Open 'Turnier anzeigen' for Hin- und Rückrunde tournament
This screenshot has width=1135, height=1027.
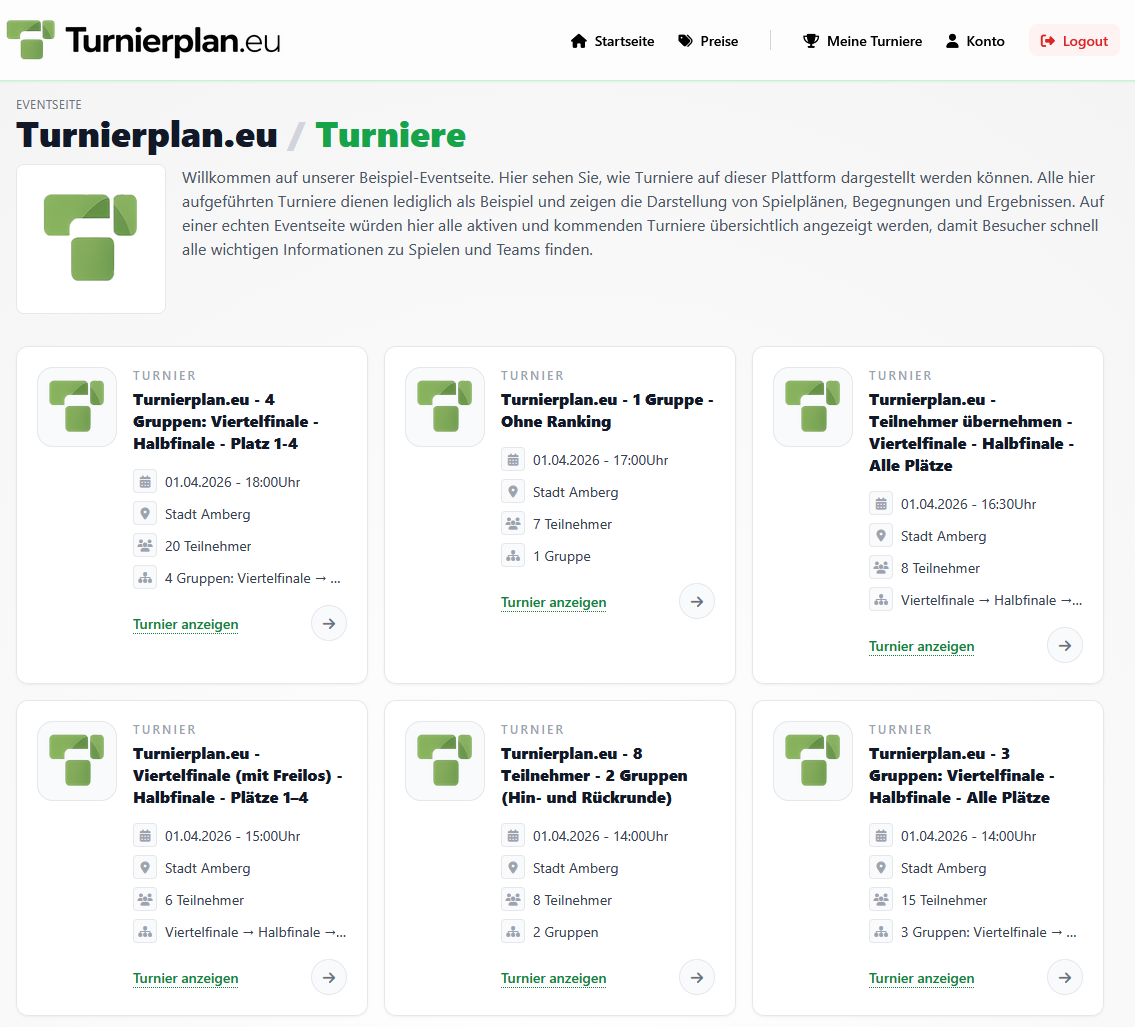(554, 979)
